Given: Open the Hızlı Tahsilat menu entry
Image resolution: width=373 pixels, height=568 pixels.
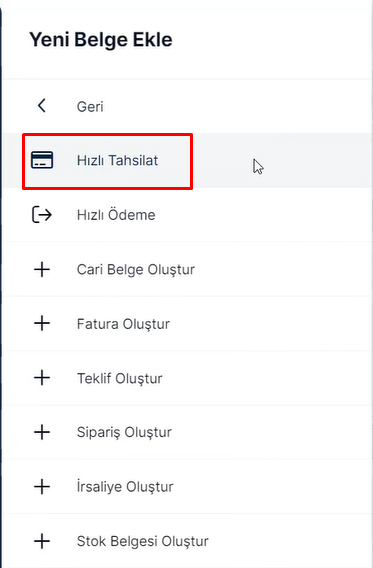Looking at the screenshot, I should tap(117, 160).
